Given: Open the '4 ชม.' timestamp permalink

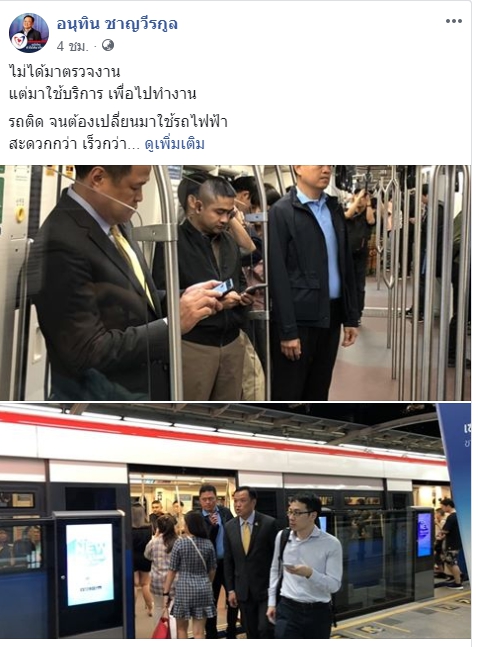Looking at the screenshot, I should point(73,46).
